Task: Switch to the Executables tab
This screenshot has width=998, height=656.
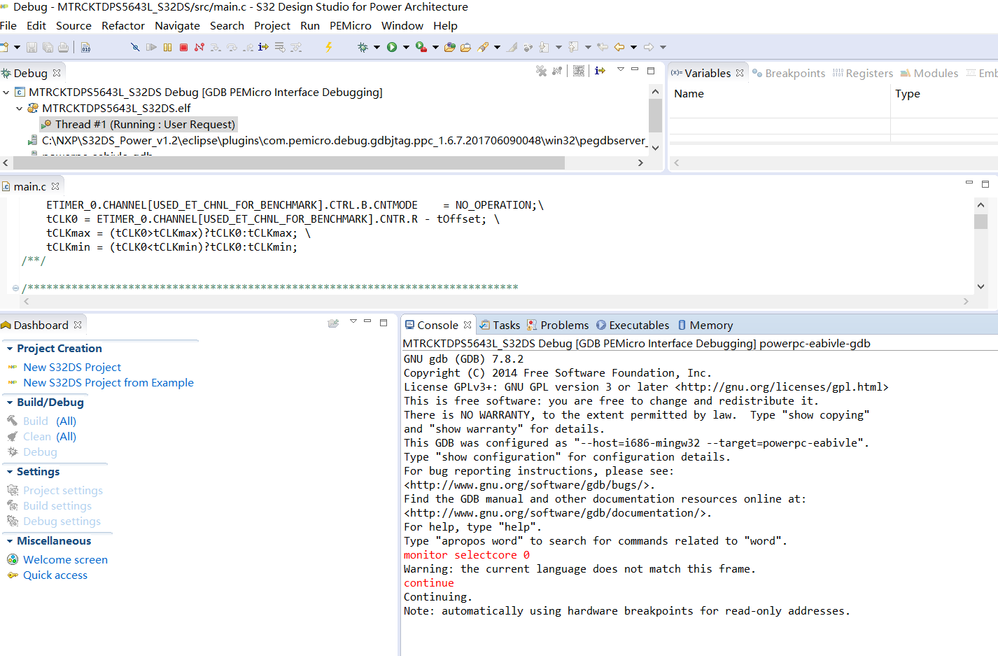Action: point(633,325)
